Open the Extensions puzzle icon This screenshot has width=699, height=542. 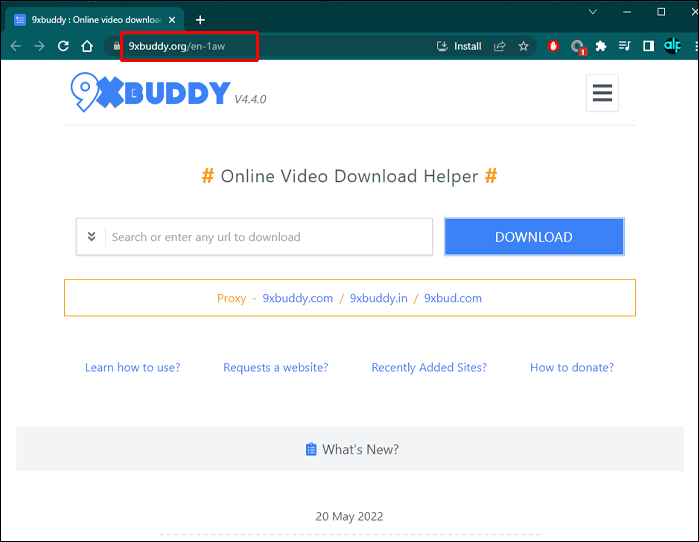point(601,46)
